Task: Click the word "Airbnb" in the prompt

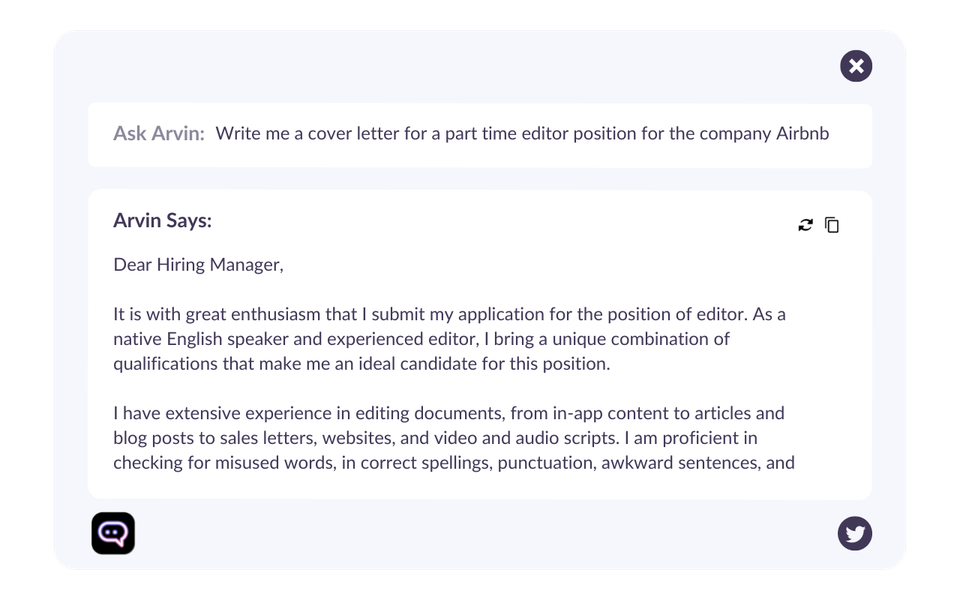Action: 802,134
